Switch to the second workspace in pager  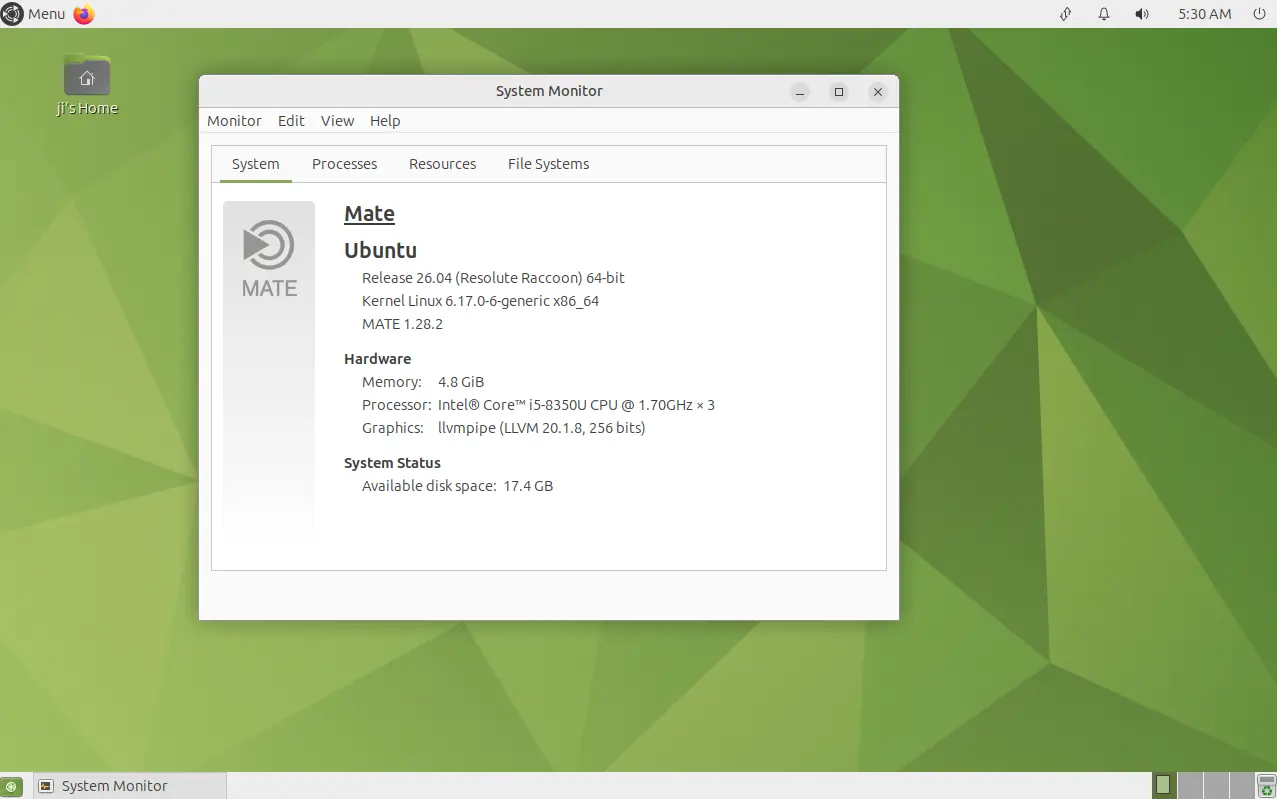tap(1190, 785)
